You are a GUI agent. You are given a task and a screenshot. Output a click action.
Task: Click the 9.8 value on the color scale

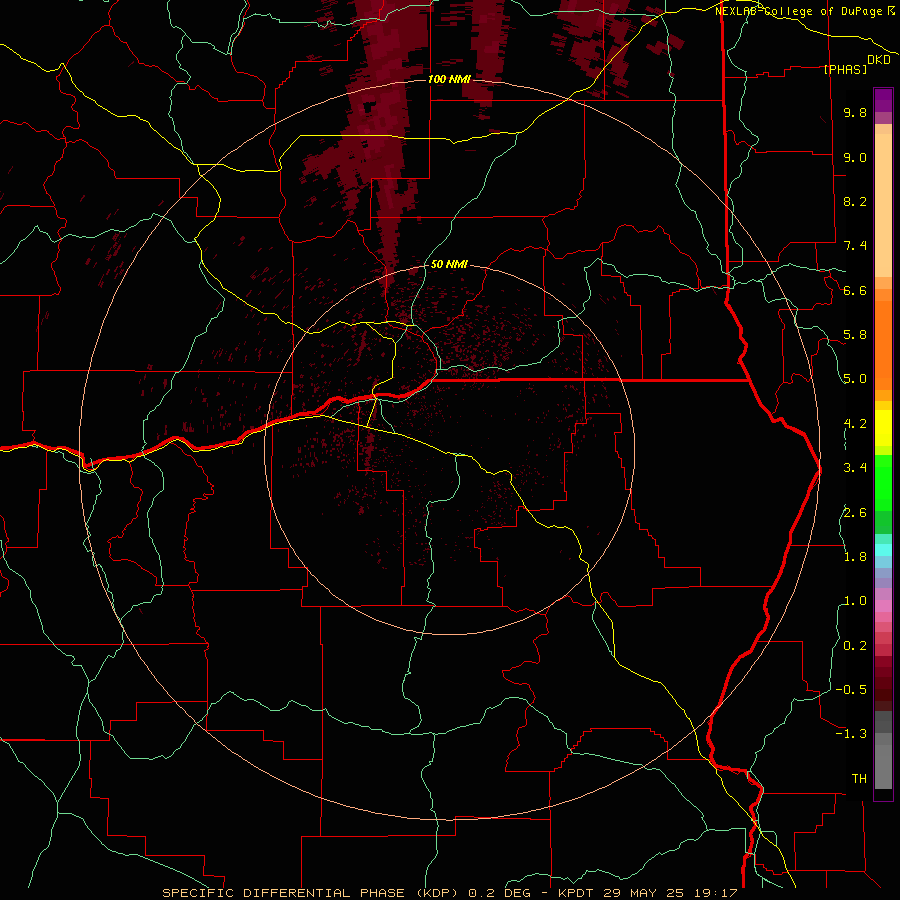coord(855,112)
